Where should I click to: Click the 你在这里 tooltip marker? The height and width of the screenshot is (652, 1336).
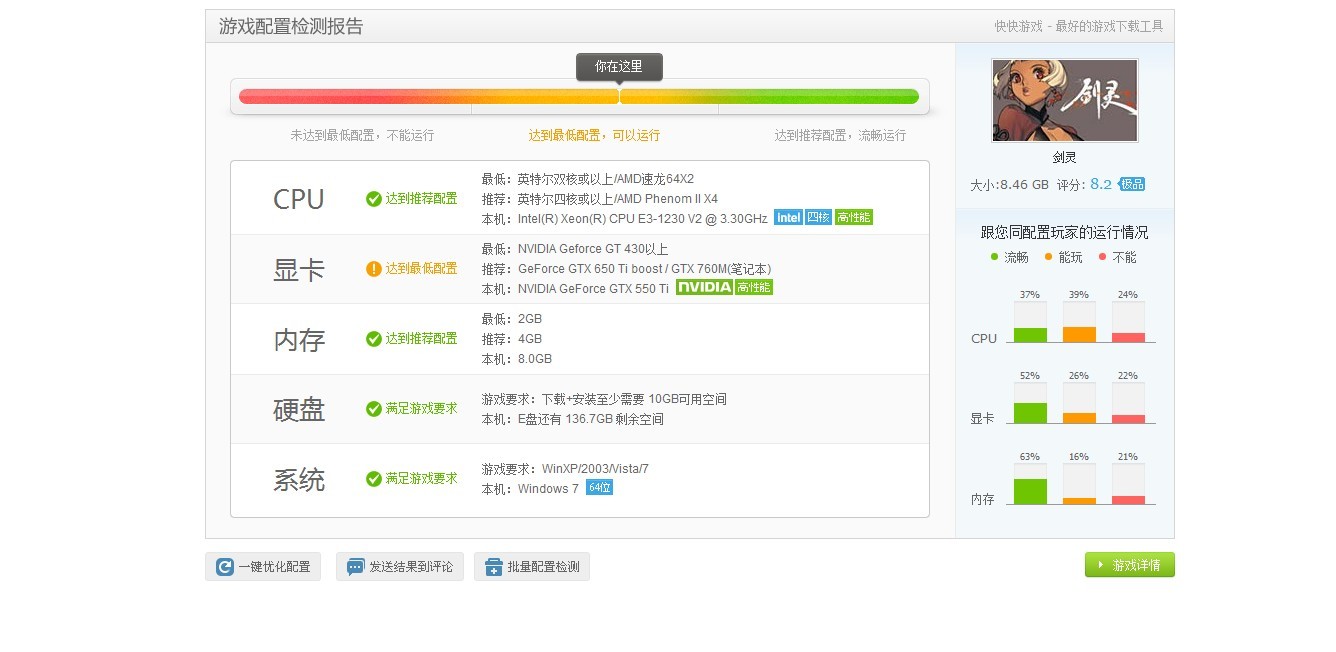[x=619, y=67]
